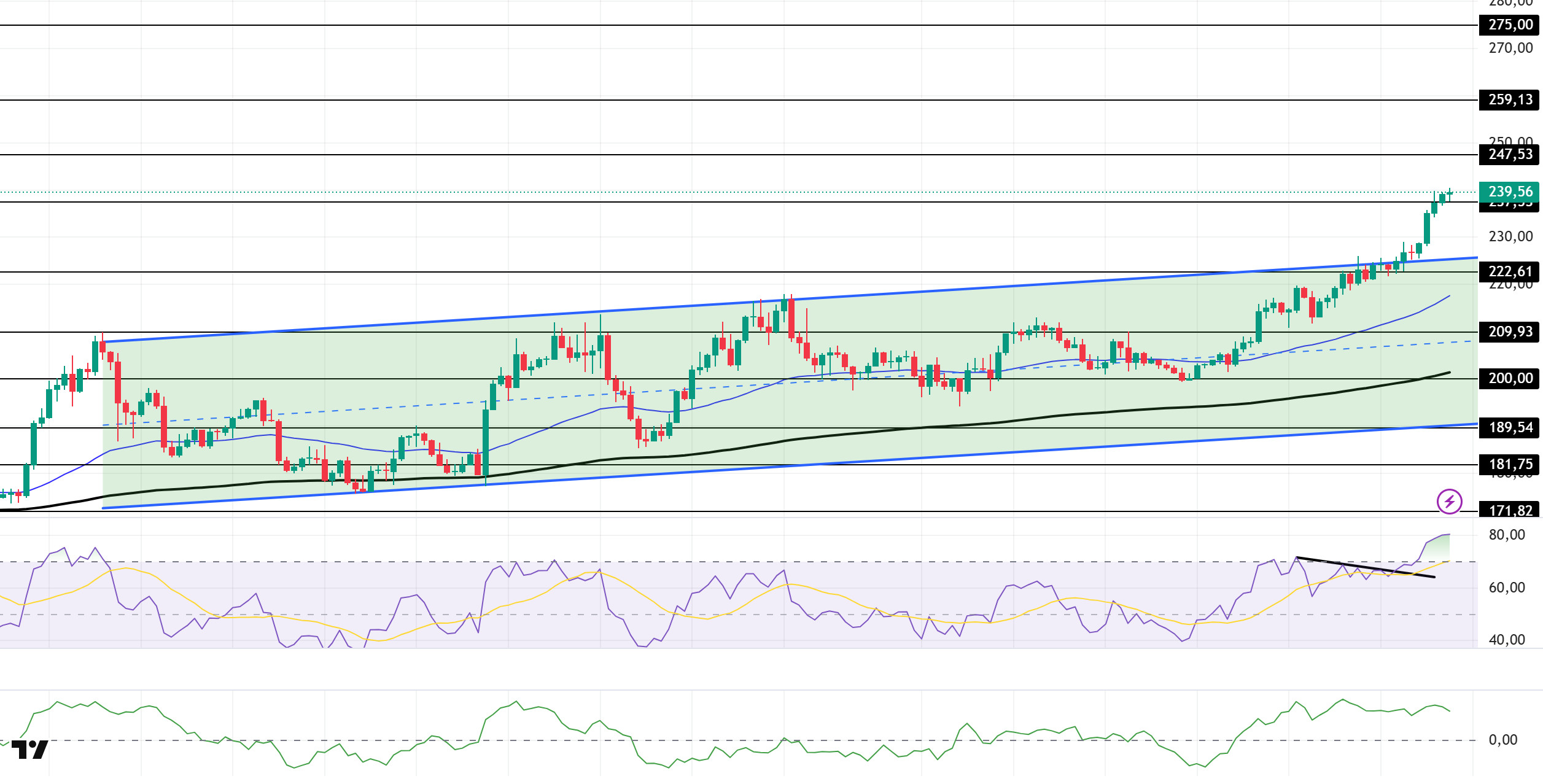This screenshot has width=1543, height=784.
Task: Select the 200,00 price level label
Action: (x=1510, y=379)
